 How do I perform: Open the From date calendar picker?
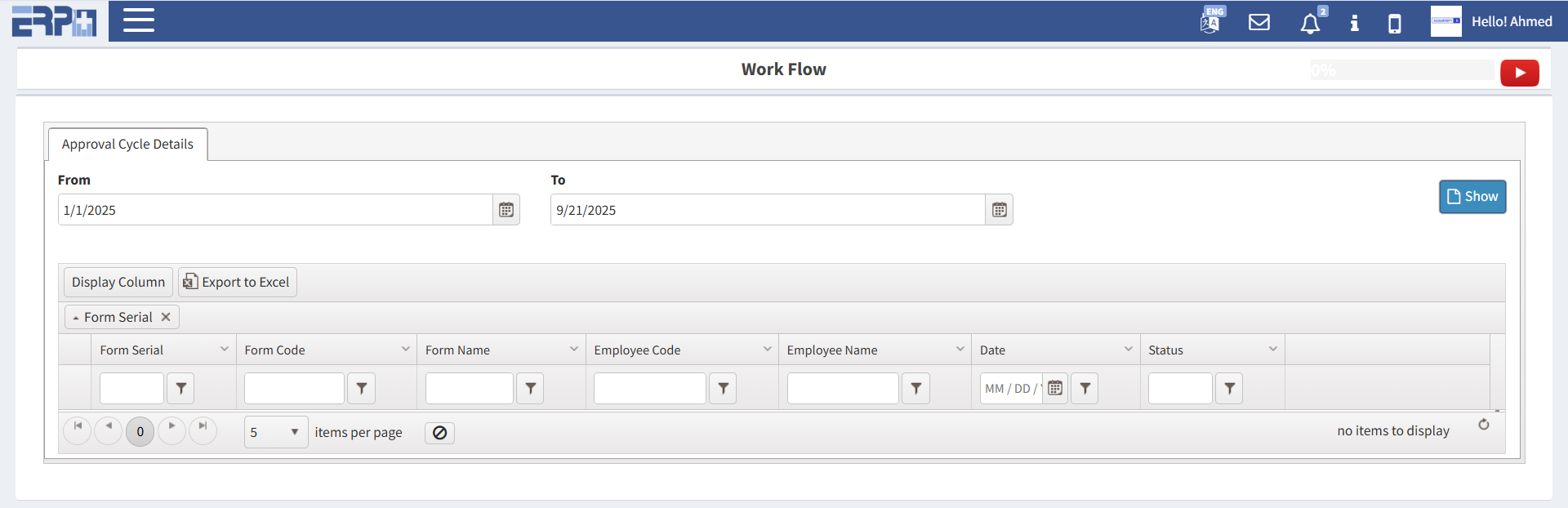[x=506, y=210]
